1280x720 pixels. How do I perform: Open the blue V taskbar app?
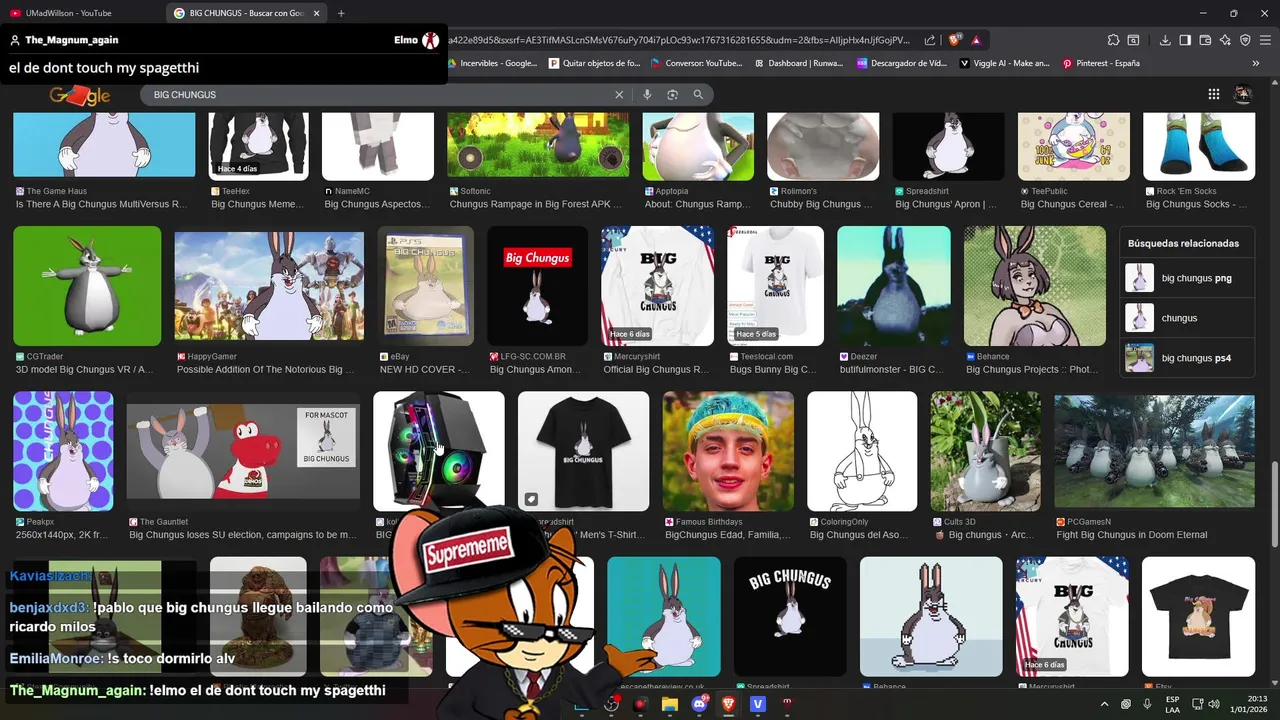(758, 704)
